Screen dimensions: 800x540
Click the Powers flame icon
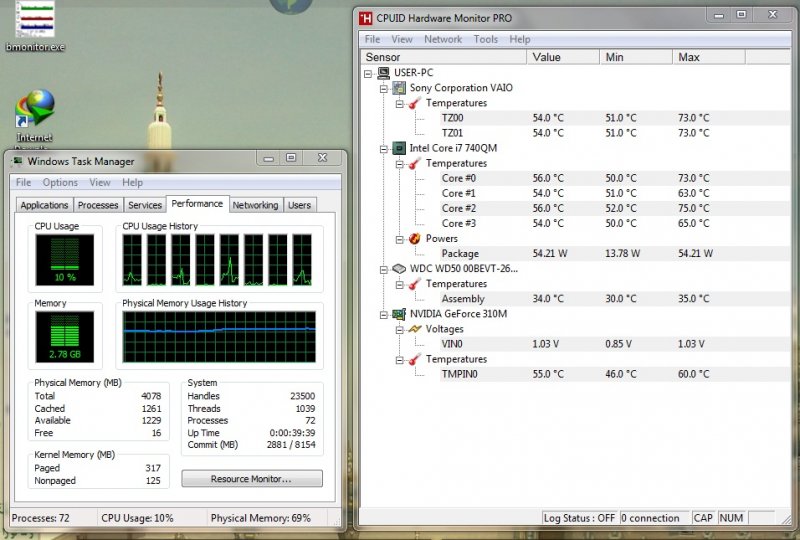415,238
